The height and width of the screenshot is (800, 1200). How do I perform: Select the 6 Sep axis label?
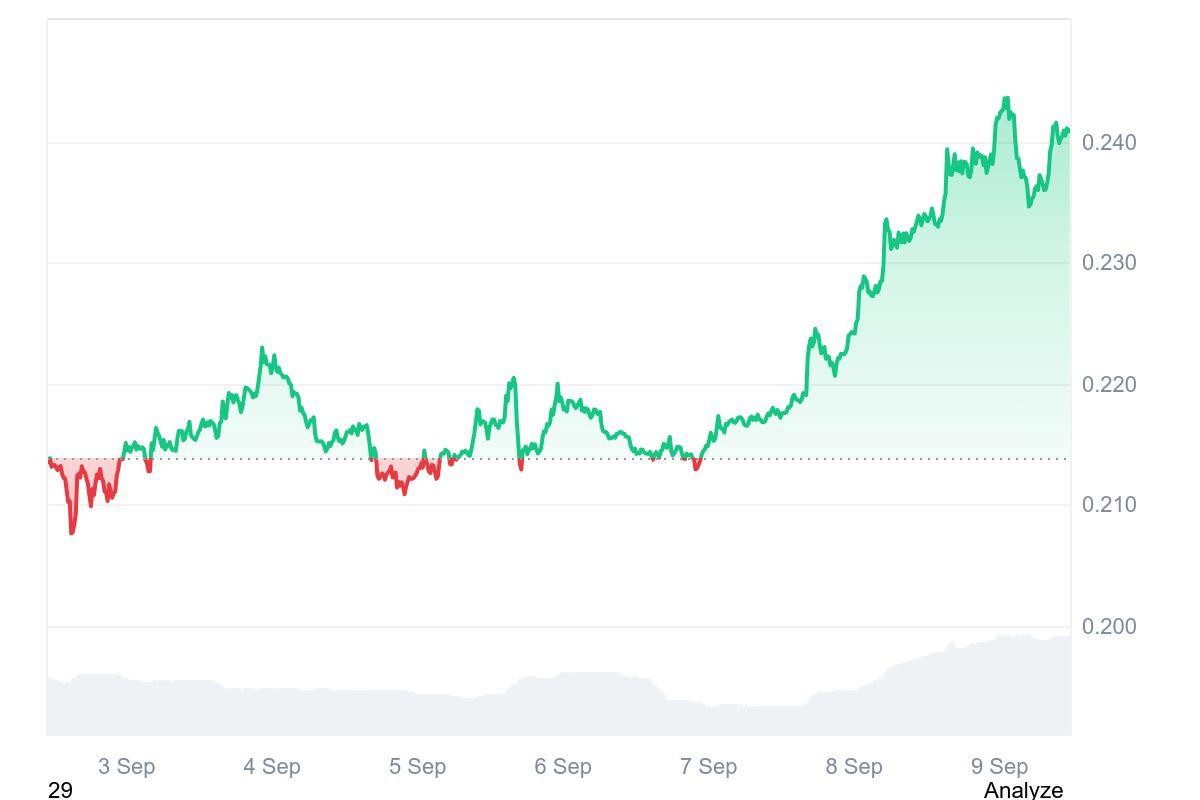click(x=563, y=766)
